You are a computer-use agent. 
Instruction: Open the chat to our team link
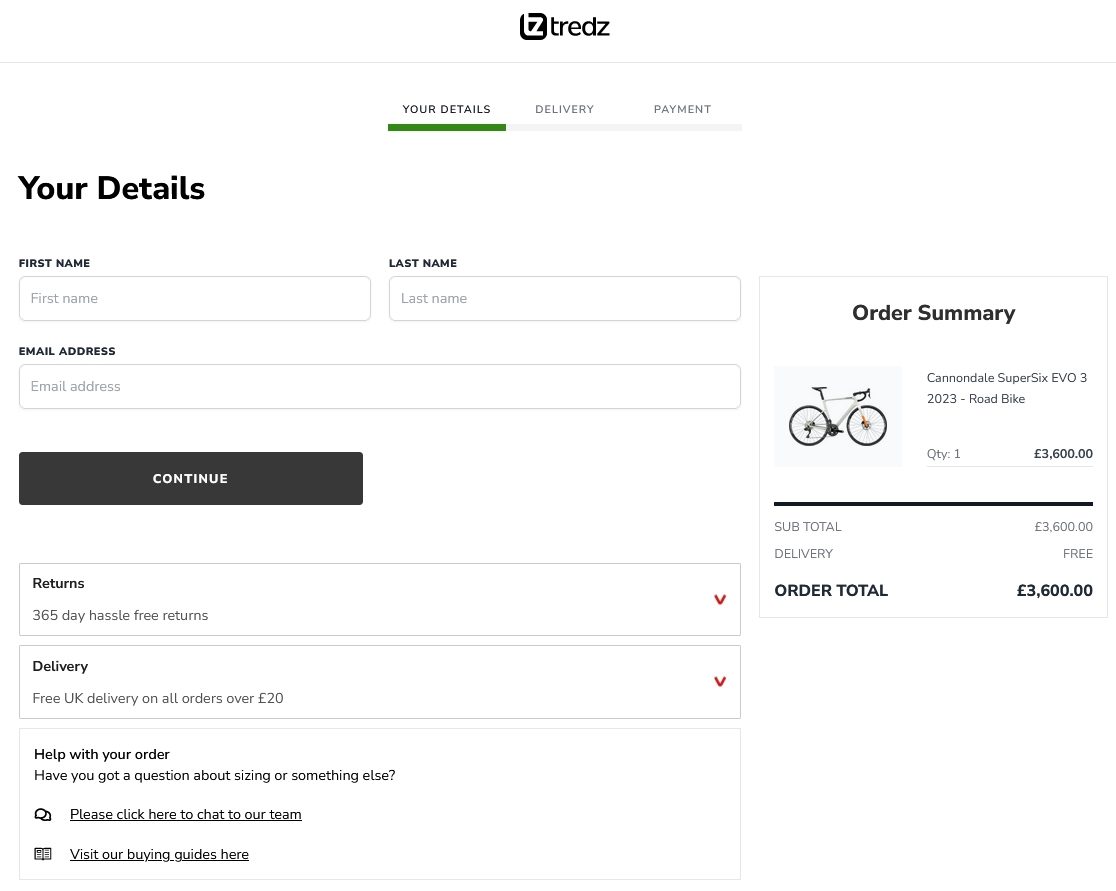pos(186,814)
